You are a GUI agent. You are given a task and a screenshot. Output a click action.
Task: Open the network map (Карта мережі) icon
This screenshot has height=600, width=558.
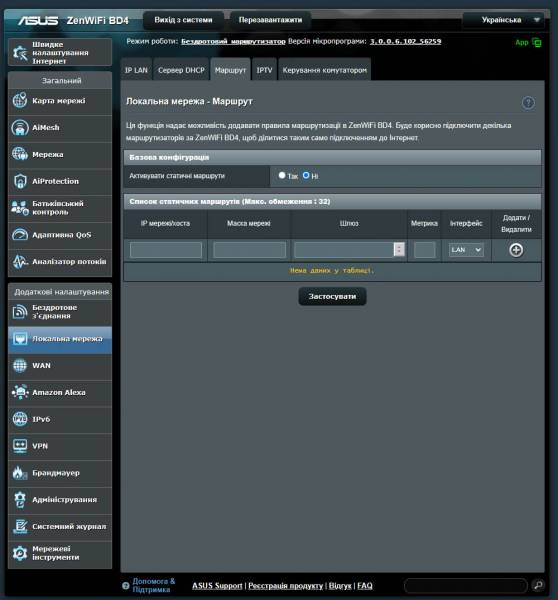[x=20, y=101]
